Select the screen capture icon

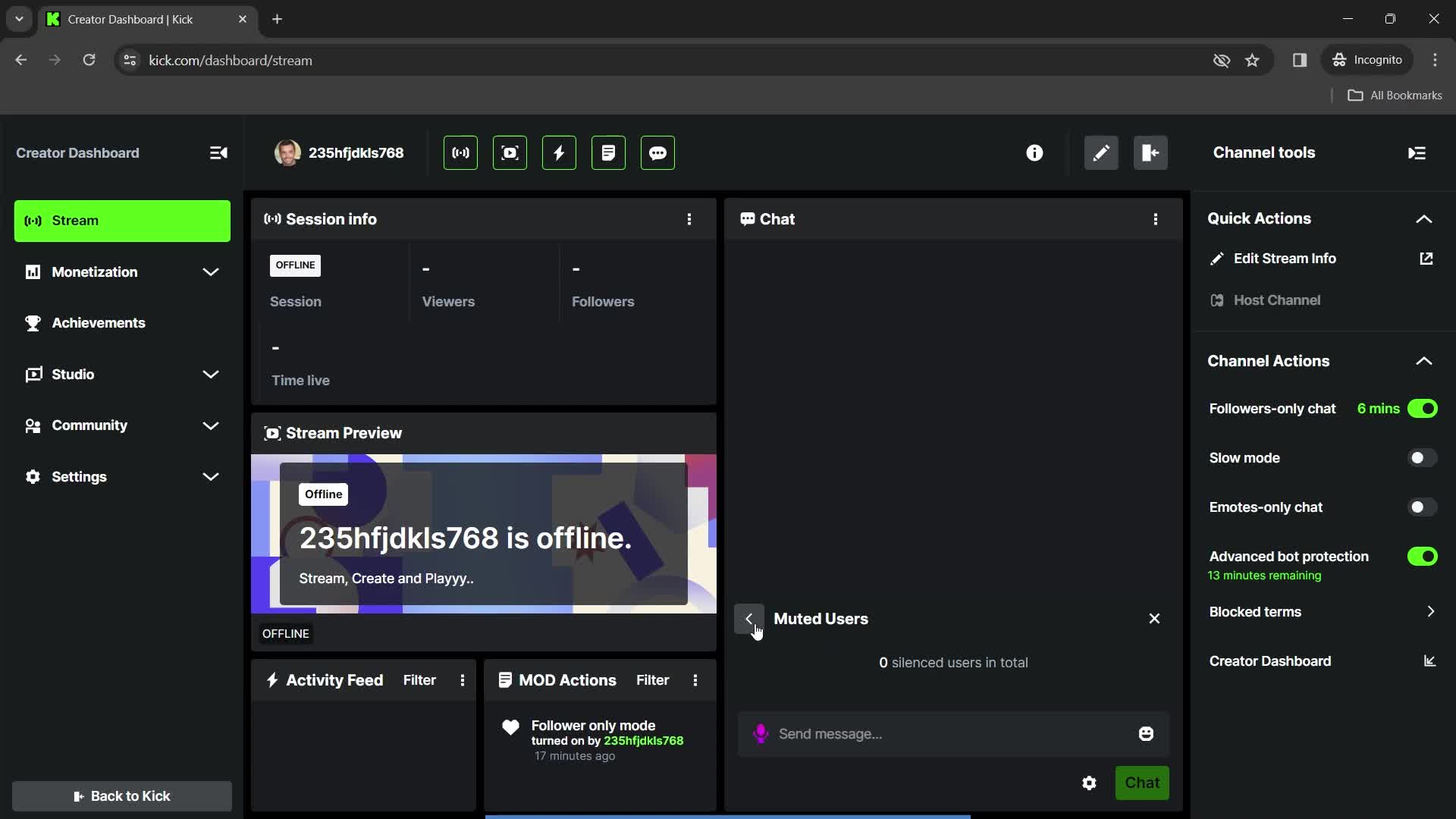click(509, 153)
